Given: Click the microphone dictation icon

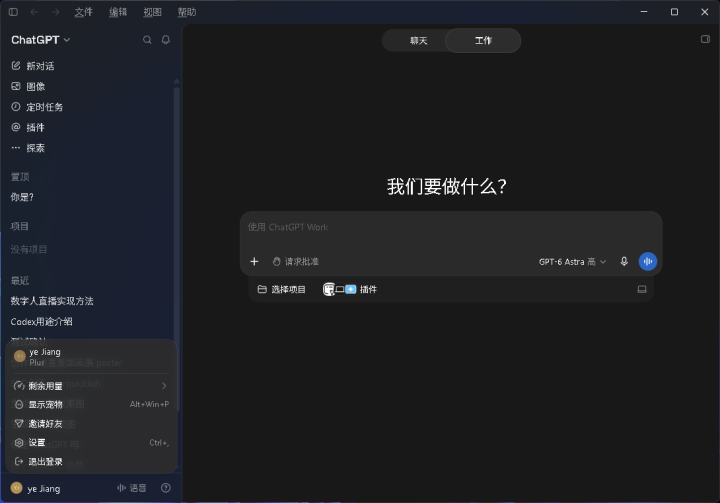Looking at the screenshot, I should (624, 261).
